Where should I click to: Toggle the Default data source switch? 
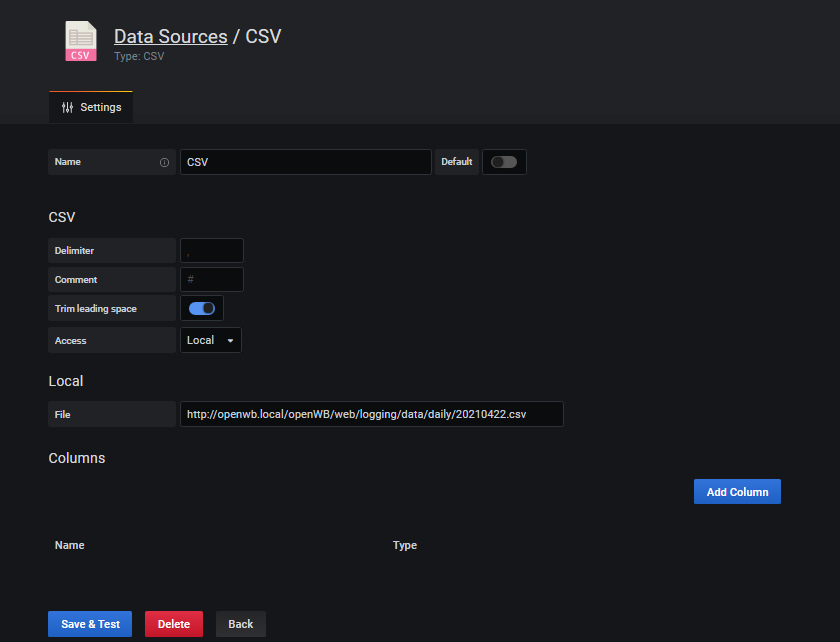[504, 162]
